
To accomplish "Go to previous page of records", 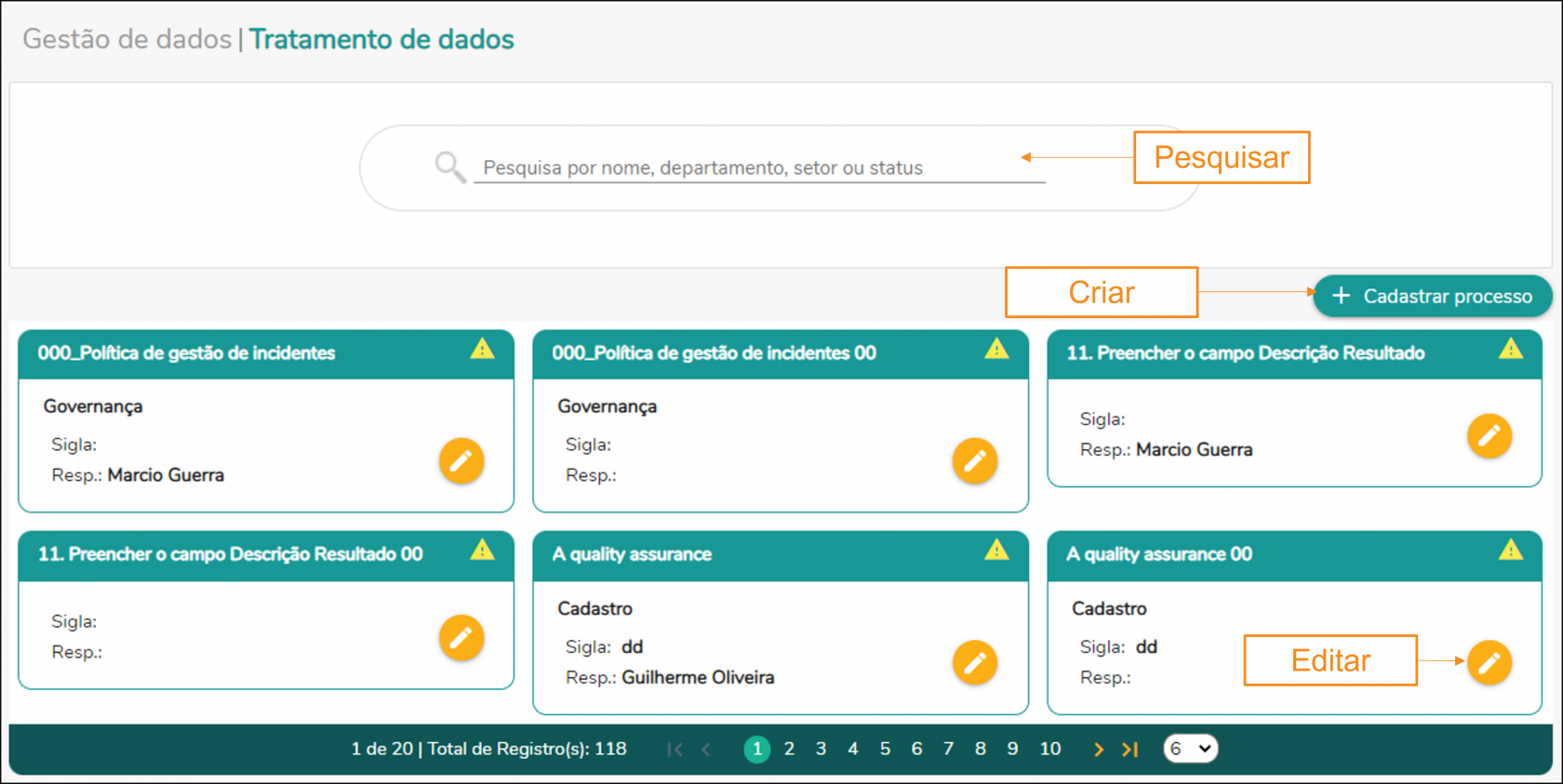I will [706, 749].
